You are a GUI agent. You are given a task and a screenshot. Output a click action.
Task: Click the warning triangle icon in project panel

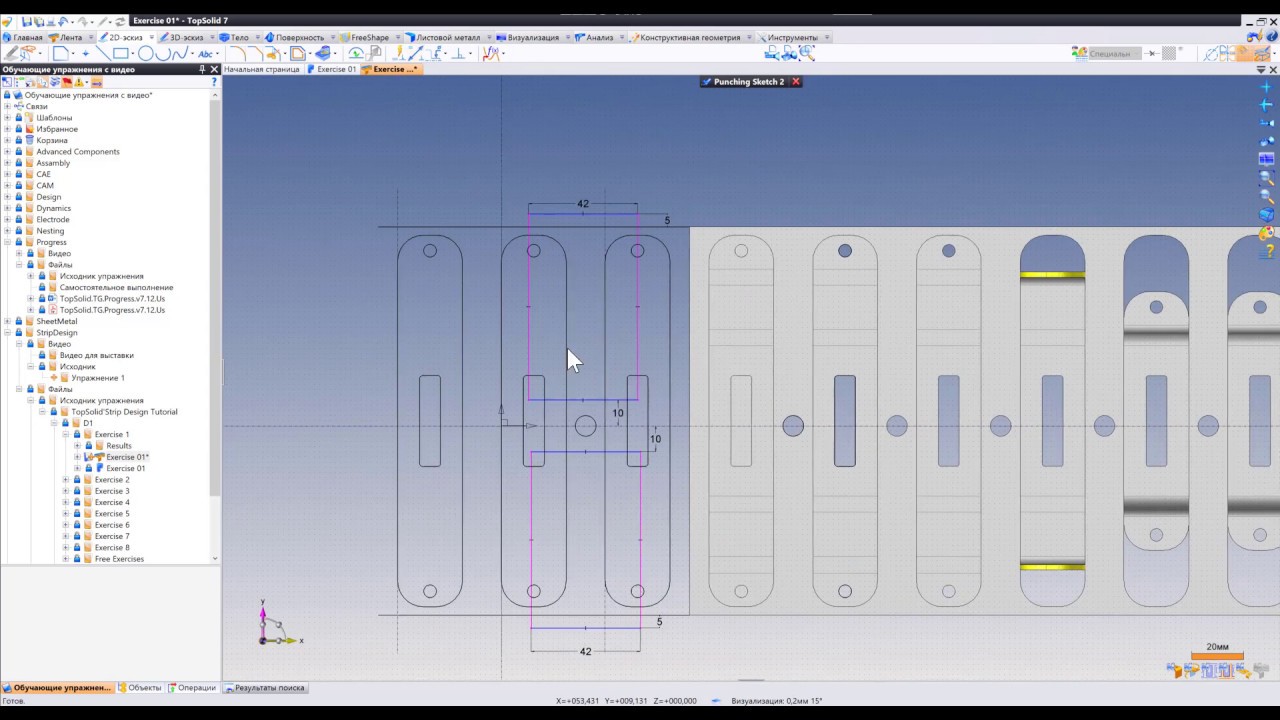coord(79,82)
